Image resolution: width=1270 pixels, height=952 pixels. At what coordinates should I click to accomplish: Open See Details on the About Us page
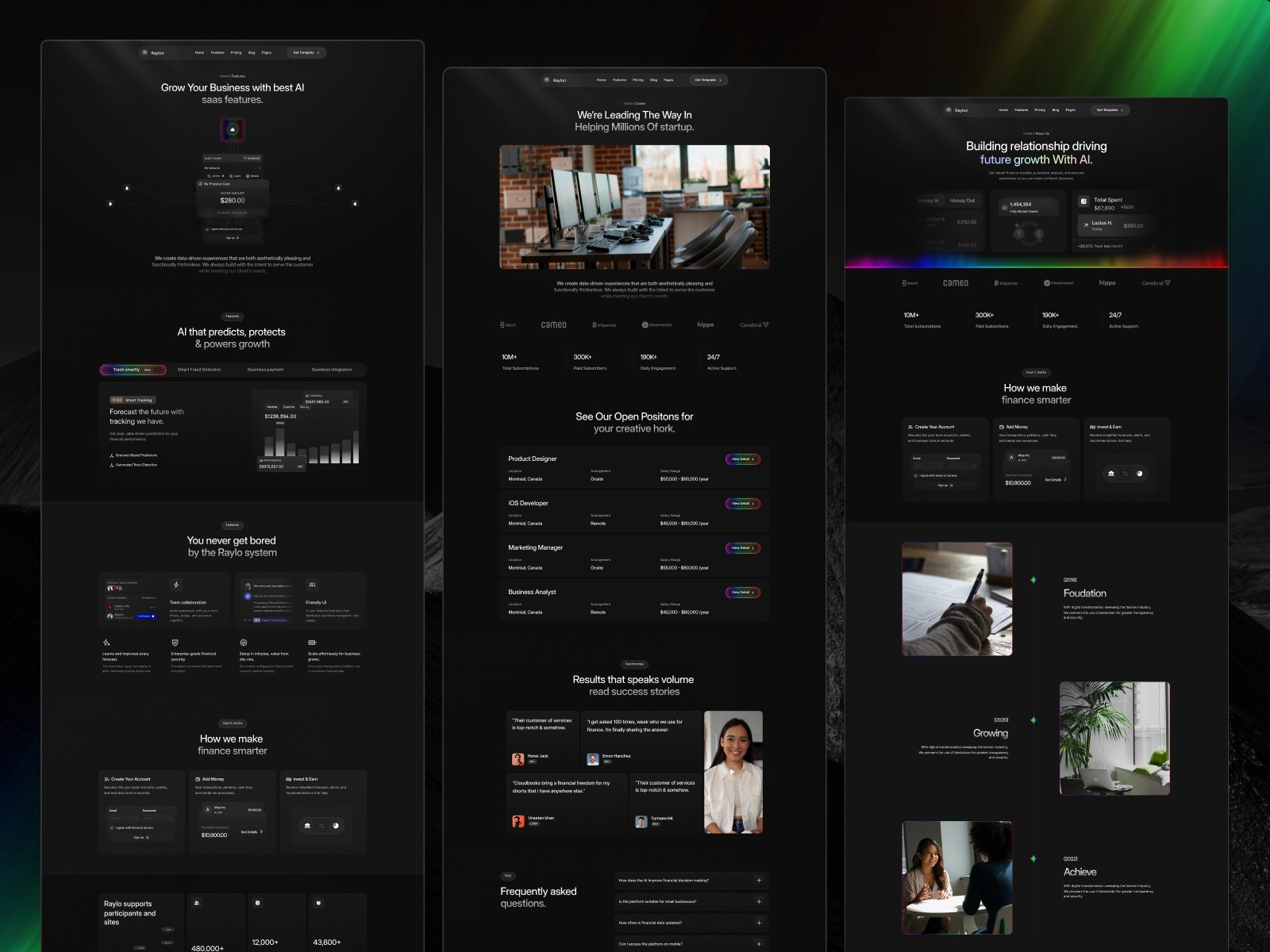(x=1056, y=480)
